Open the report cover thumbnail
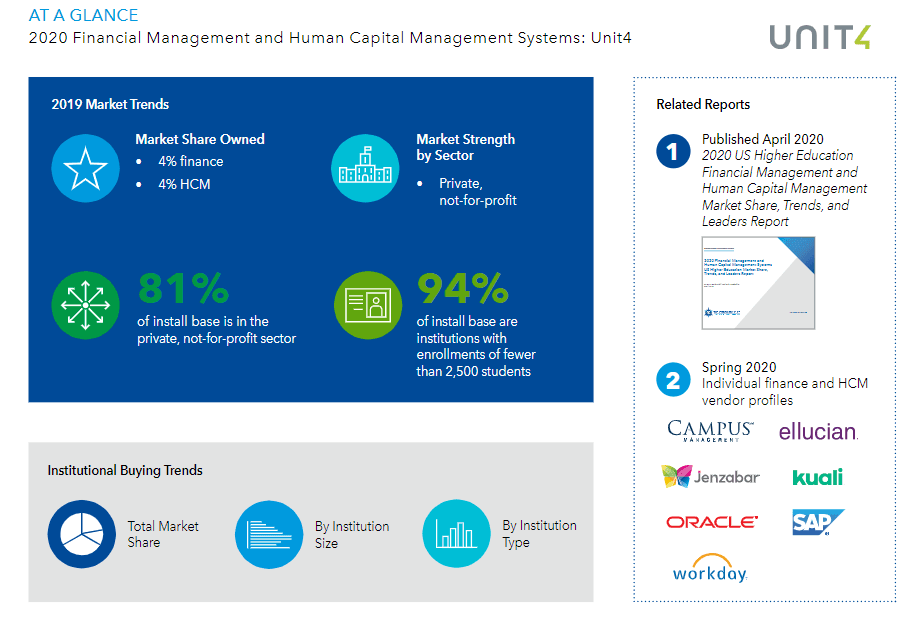Viewport: 922px width, 627px height. click(759, 283)
